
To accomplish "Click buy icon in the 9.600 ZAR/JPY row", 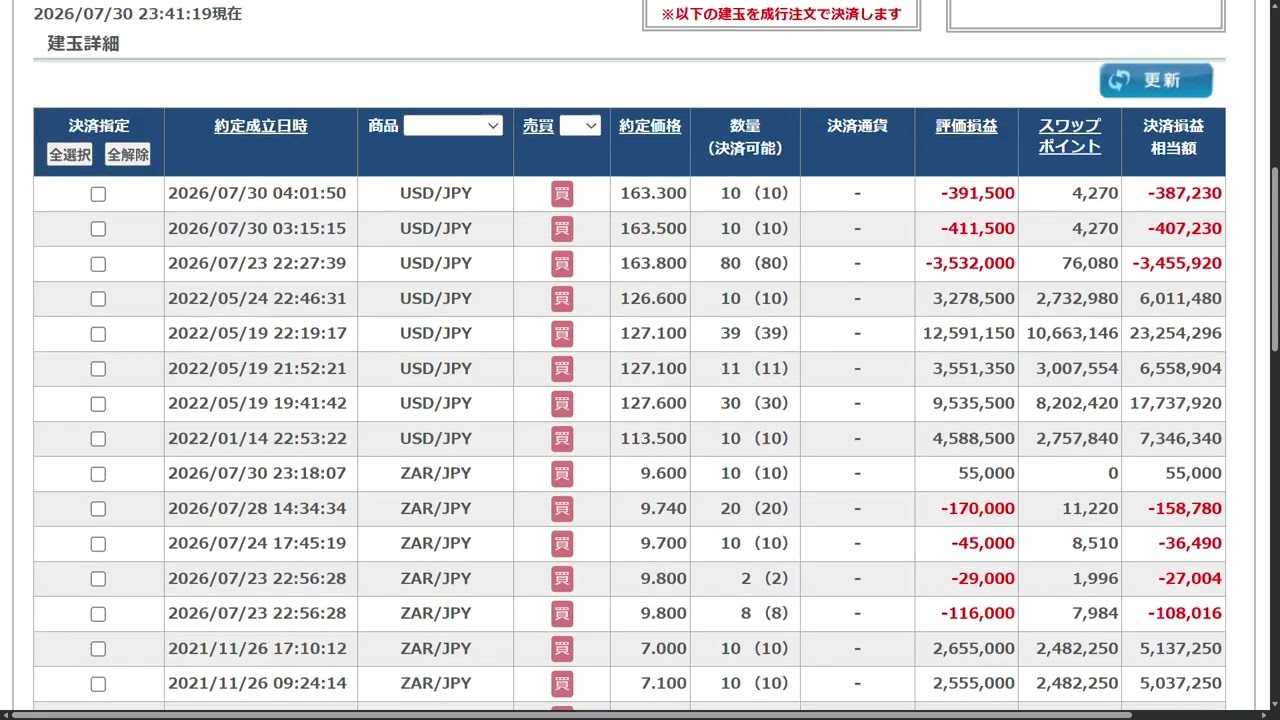I will (562, 474).
